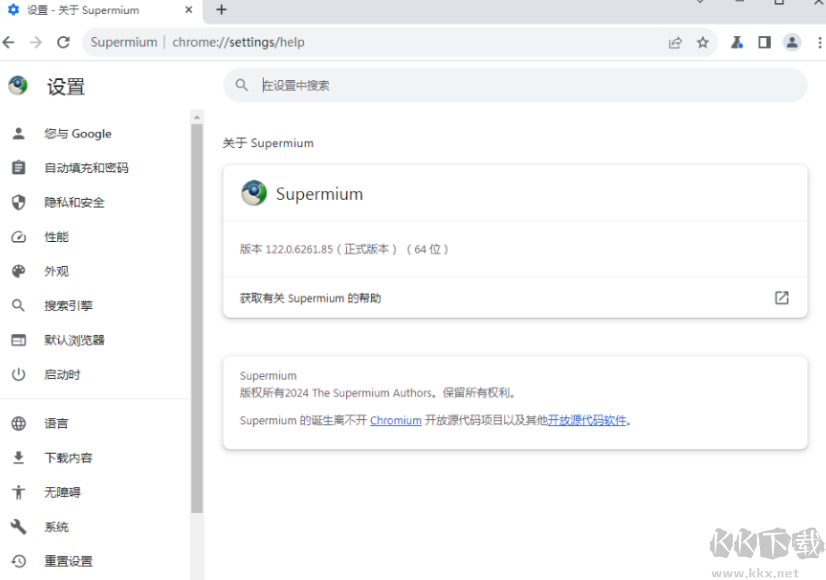
Task: Select the 设置 - 关于 Supermium tab
Action: click(x=101, y=11)
